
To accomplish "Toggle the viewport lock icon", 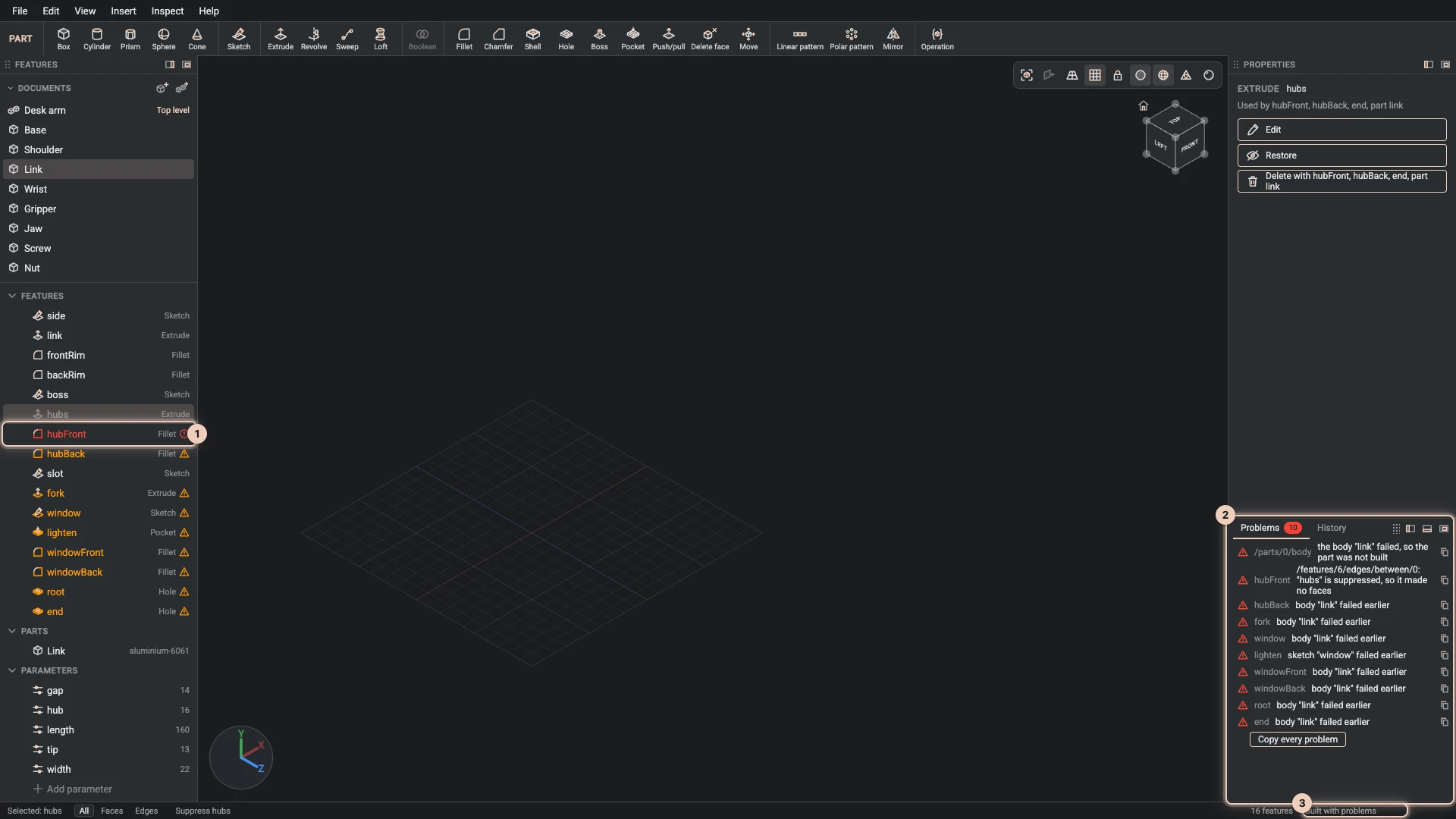I will [1118, 75].
